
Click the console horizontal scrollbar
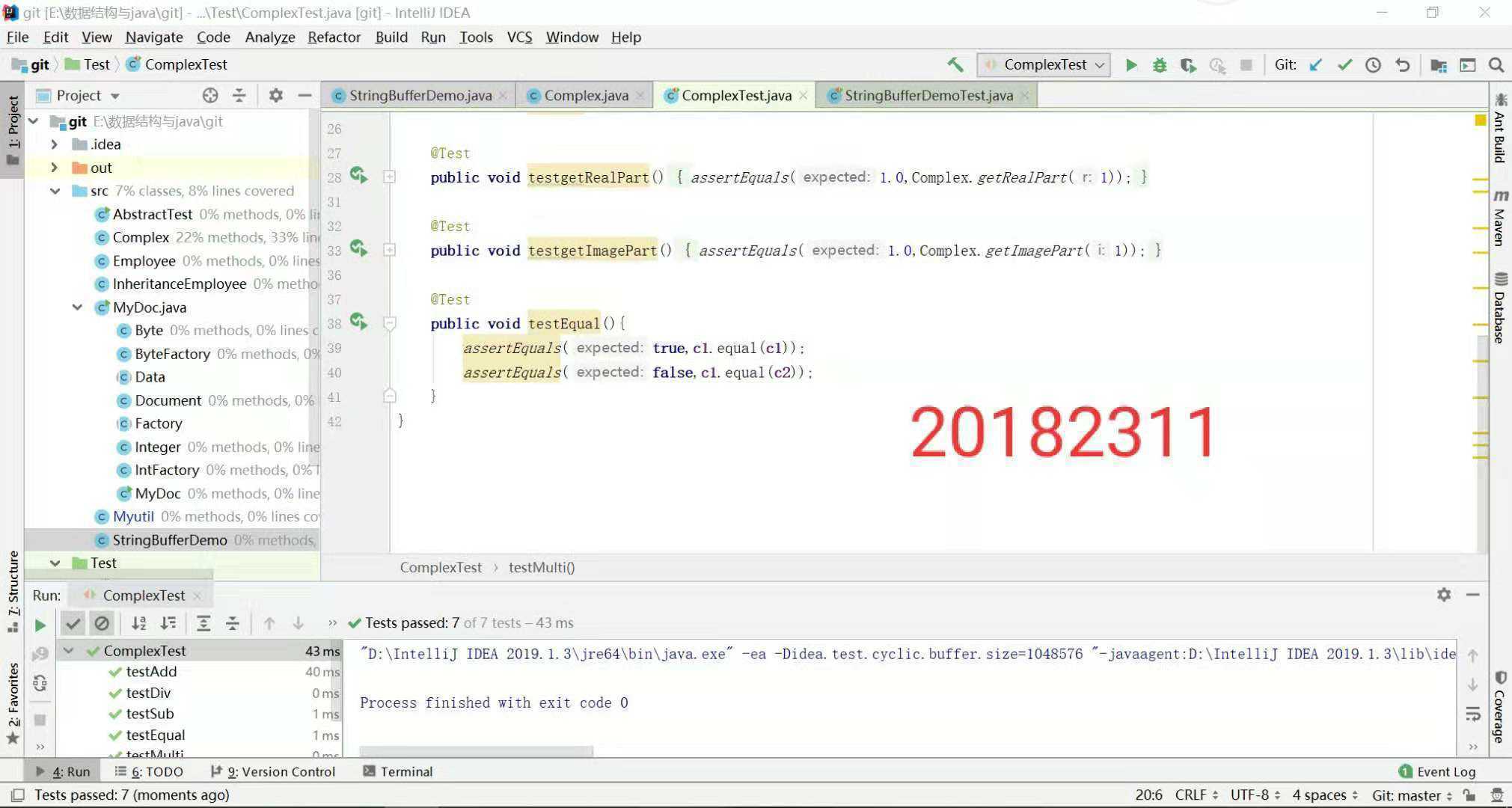coord(476,750)
